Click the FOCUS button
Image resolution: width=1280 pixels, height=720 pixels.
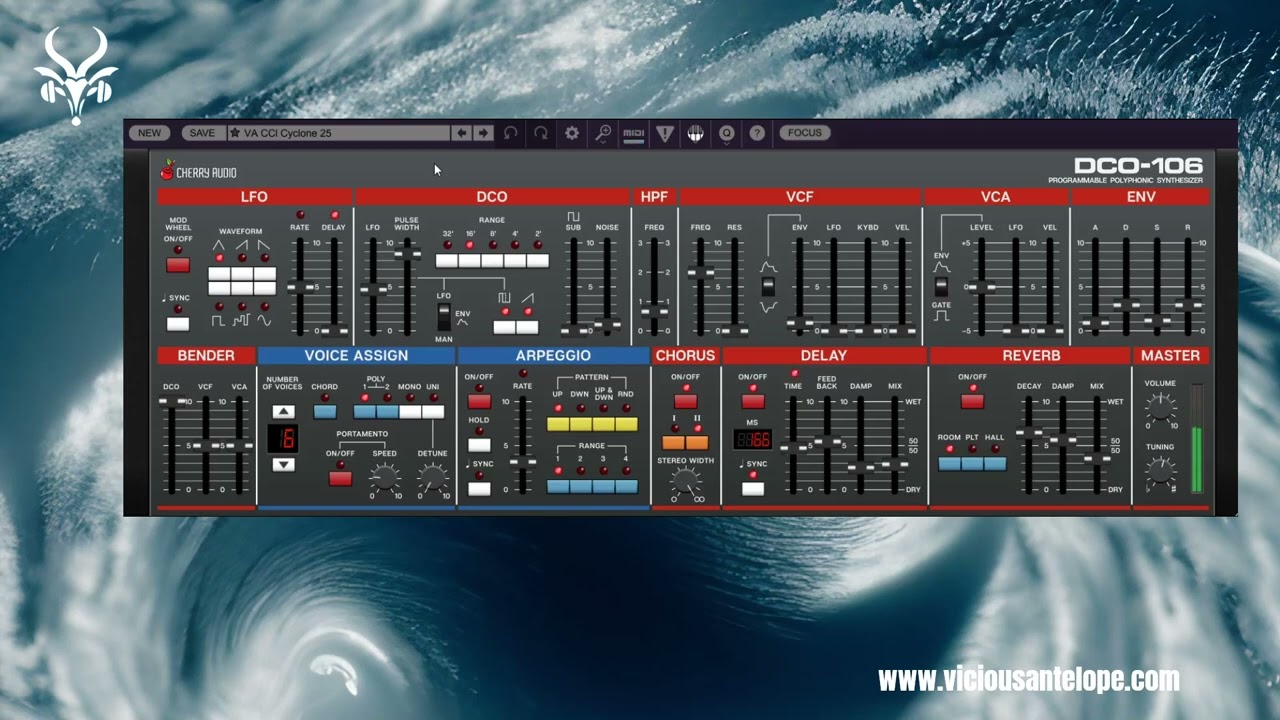(x=805, y=133)
